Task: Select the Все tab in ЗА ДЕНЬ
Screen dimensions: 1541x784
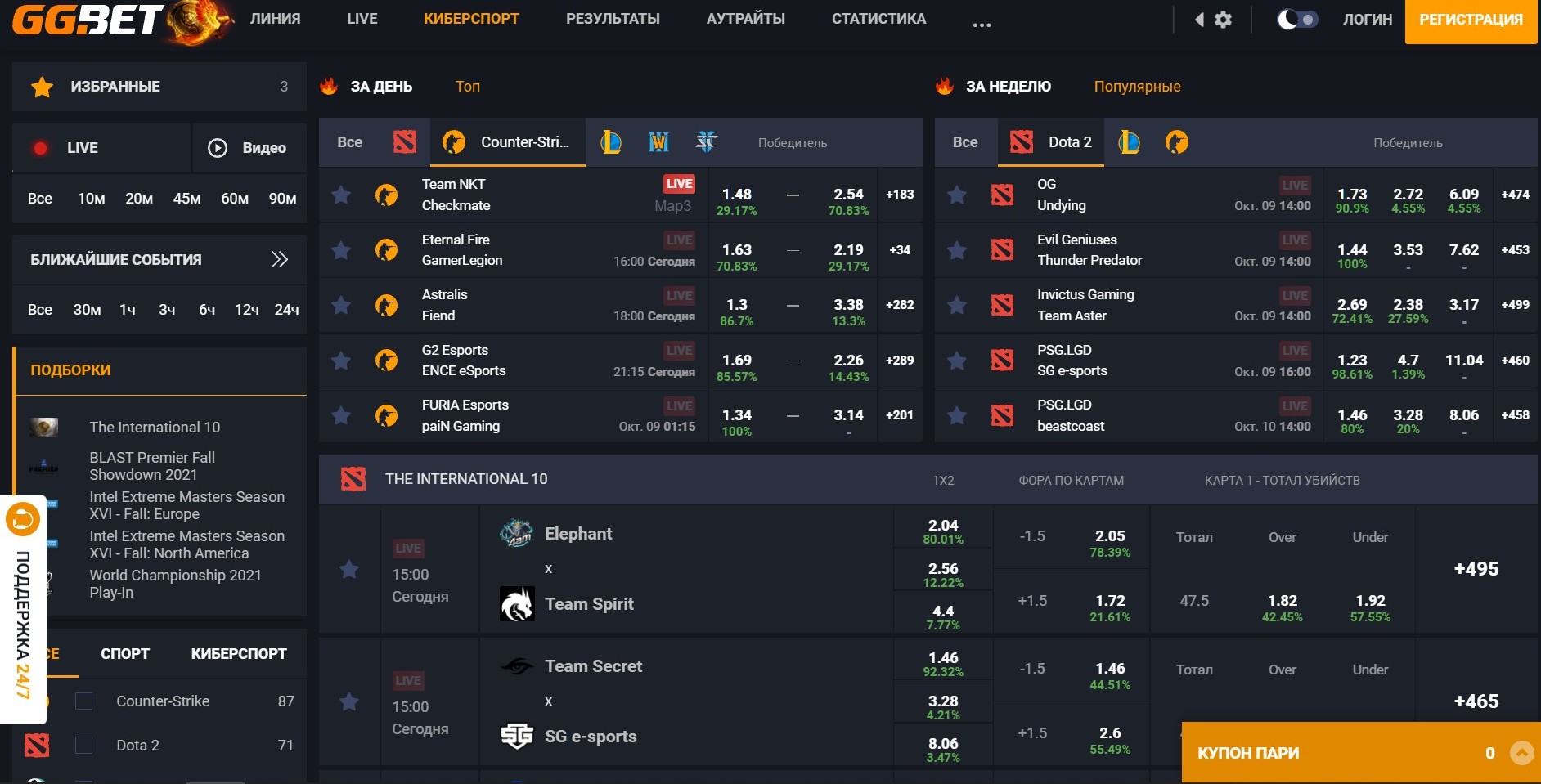Action: tap(350, 142)
